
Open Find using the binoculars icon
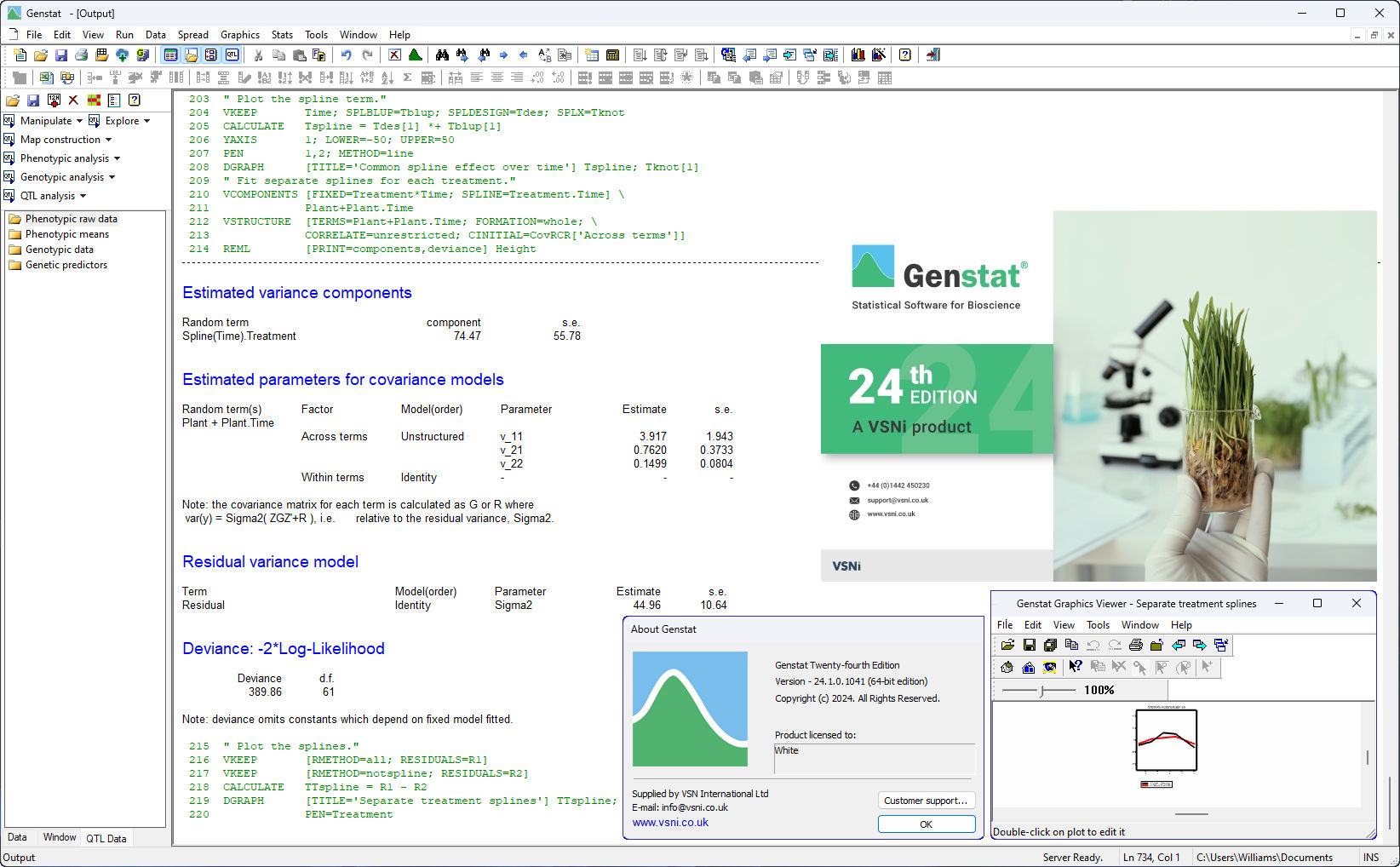tap(443, 55)
